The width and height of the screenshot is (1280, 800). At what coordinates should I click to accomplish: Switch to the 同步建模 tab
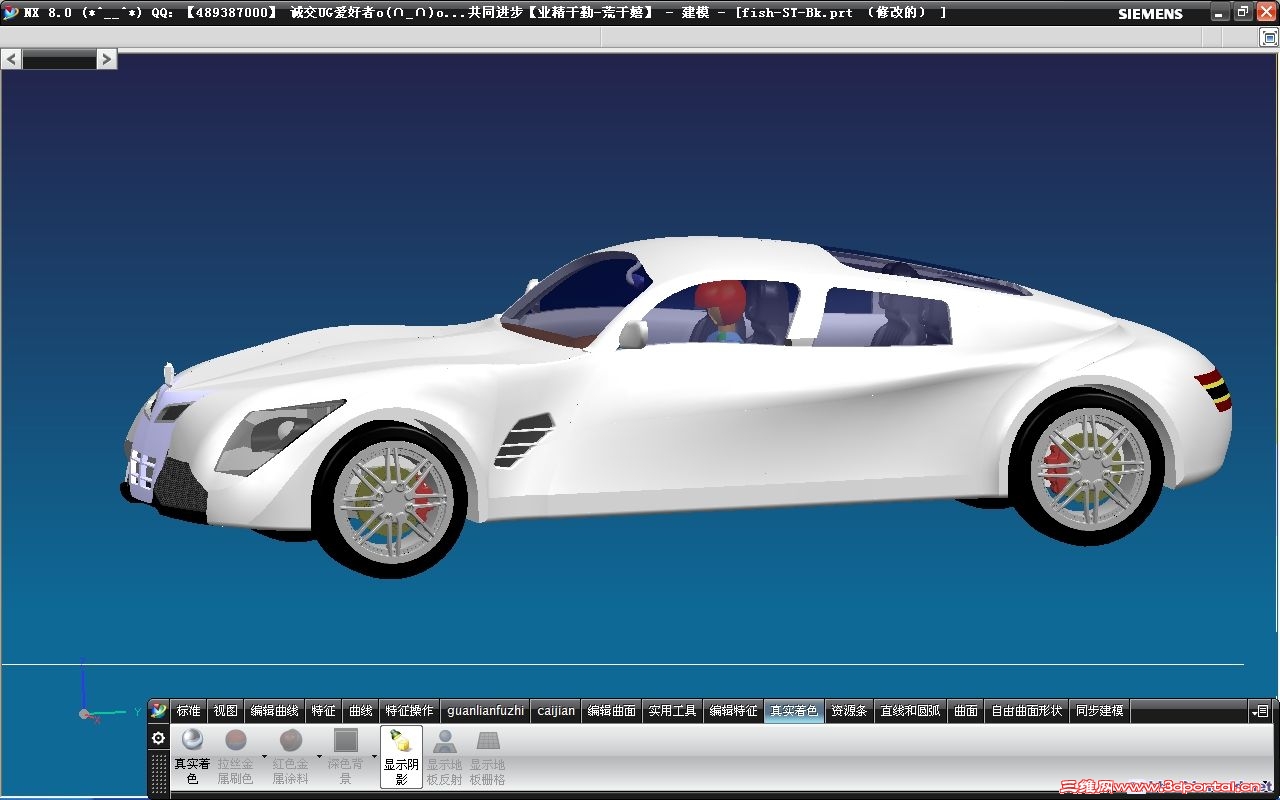tap(1099, 711)
